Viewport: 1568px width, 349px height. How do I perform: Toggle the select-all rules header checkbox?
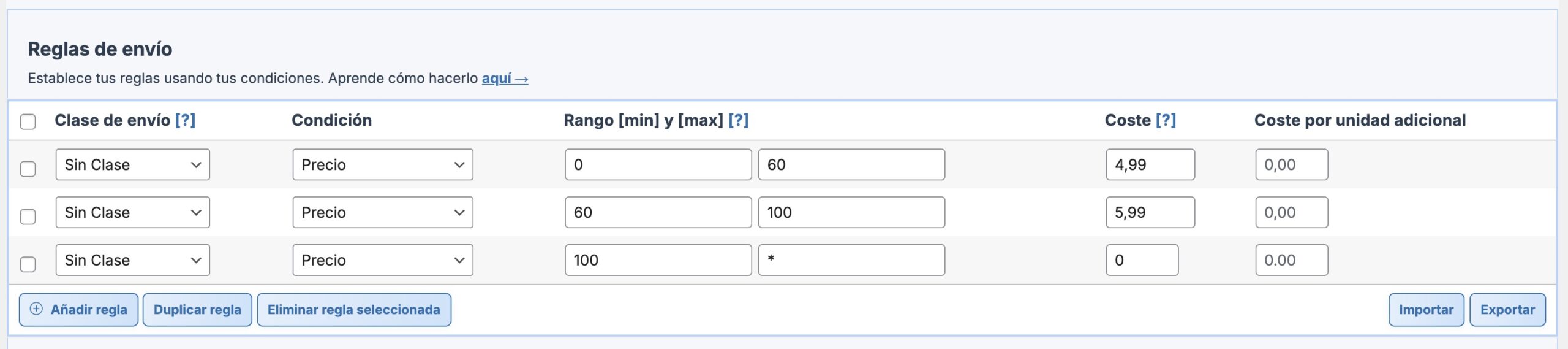click(x=28, y=121)
